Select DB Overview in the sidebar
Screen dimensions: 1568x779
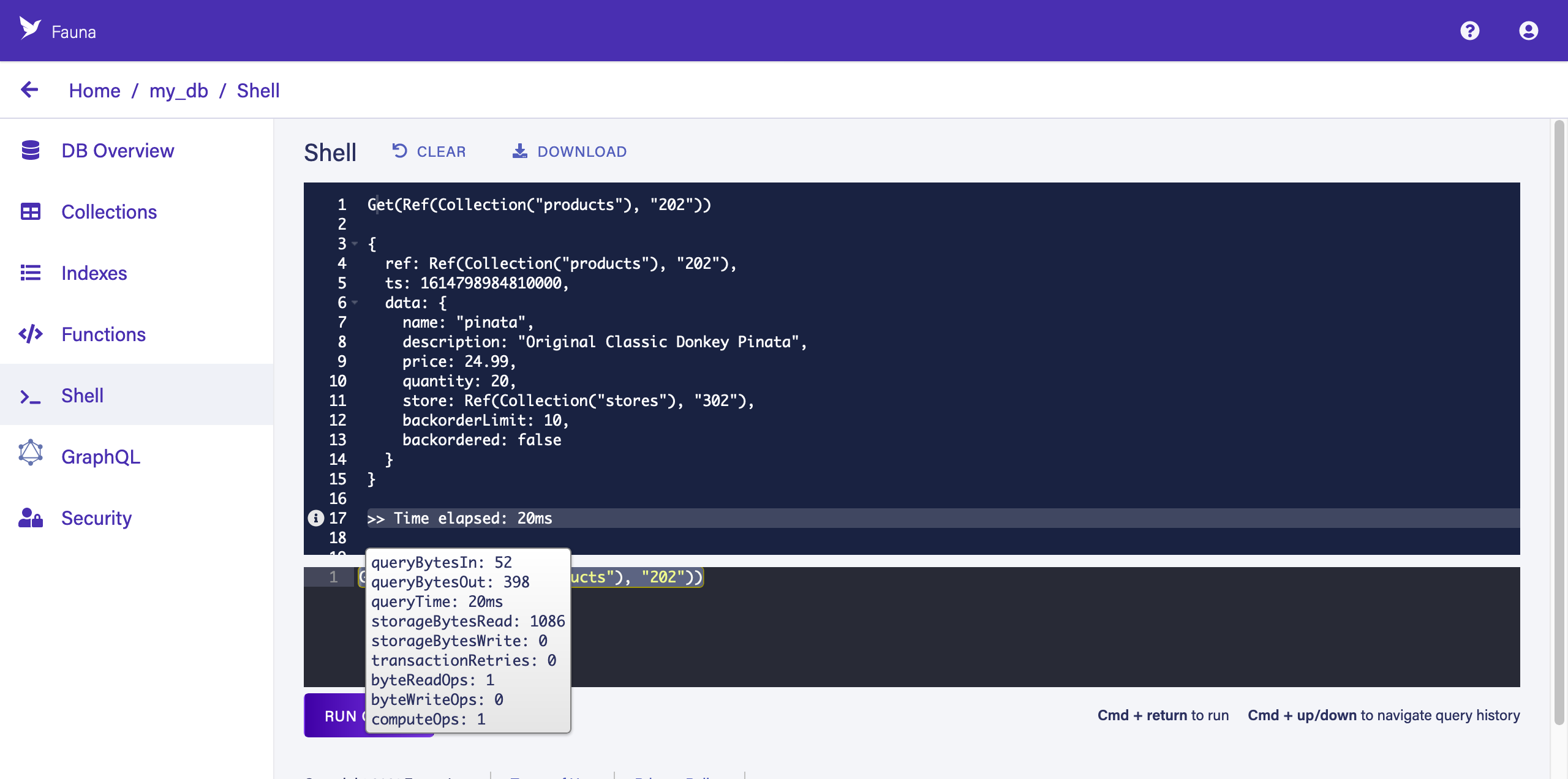point(118,150)
